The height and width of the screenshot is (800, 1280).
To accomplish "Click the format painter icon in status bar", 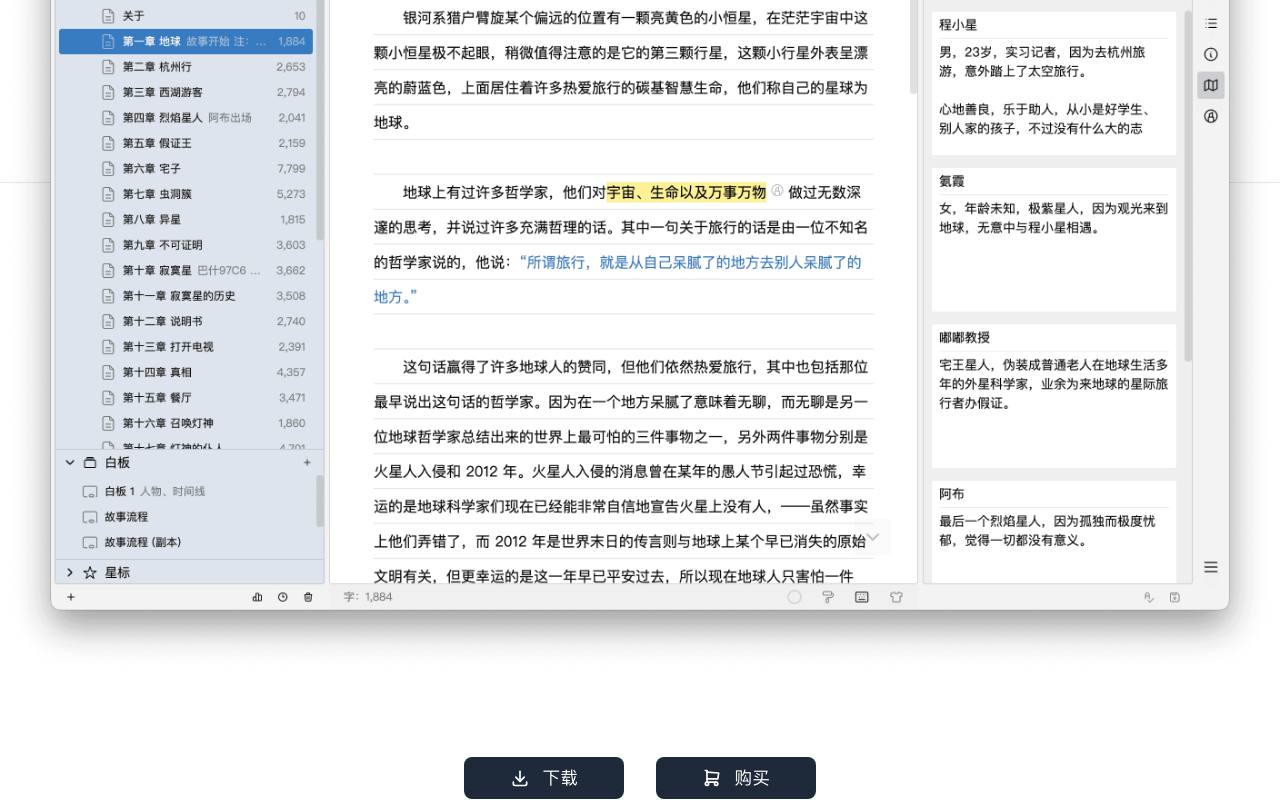I will click(x=828, y=597).
